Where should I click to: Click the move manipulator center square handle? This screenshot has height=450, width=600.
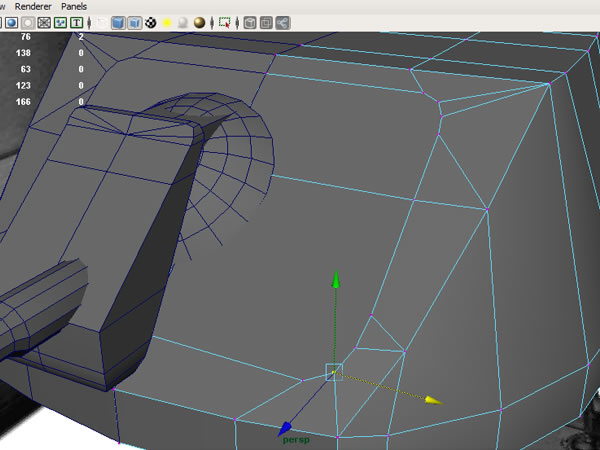(x=334, y=372)
